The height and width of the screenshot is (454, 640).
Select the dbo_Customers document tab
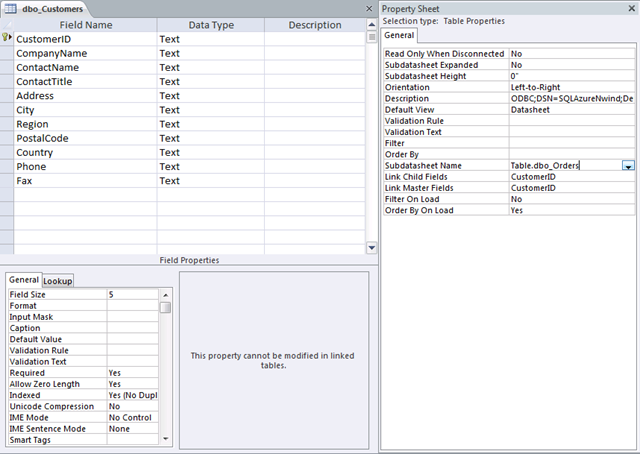(46, 8)
